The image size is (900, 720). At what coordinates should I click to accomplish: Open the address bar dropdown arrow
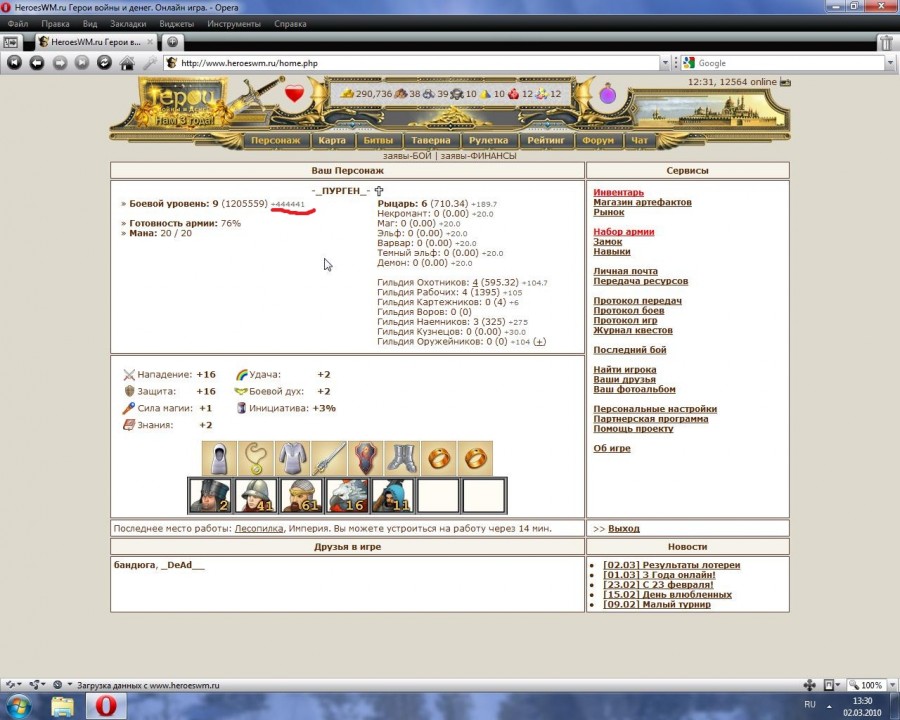coord(665,63)
